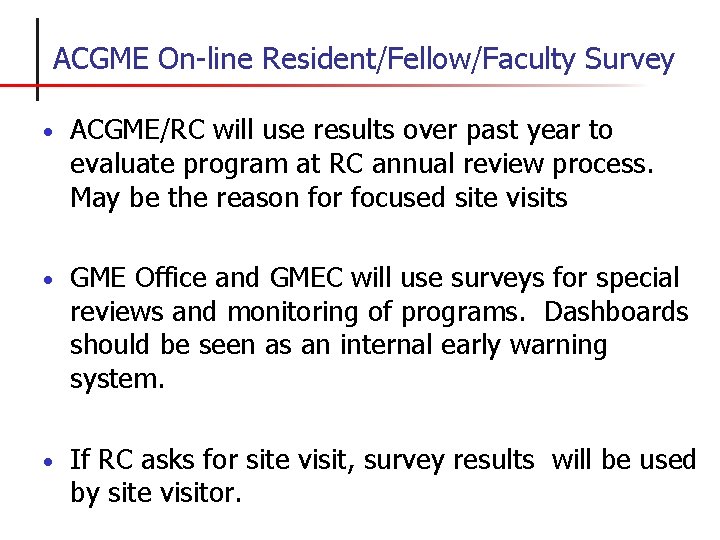Viewport: 720px width, 540px height.
Task: Click the word Dashboards in the second bullet
Action: pos(616,311)
